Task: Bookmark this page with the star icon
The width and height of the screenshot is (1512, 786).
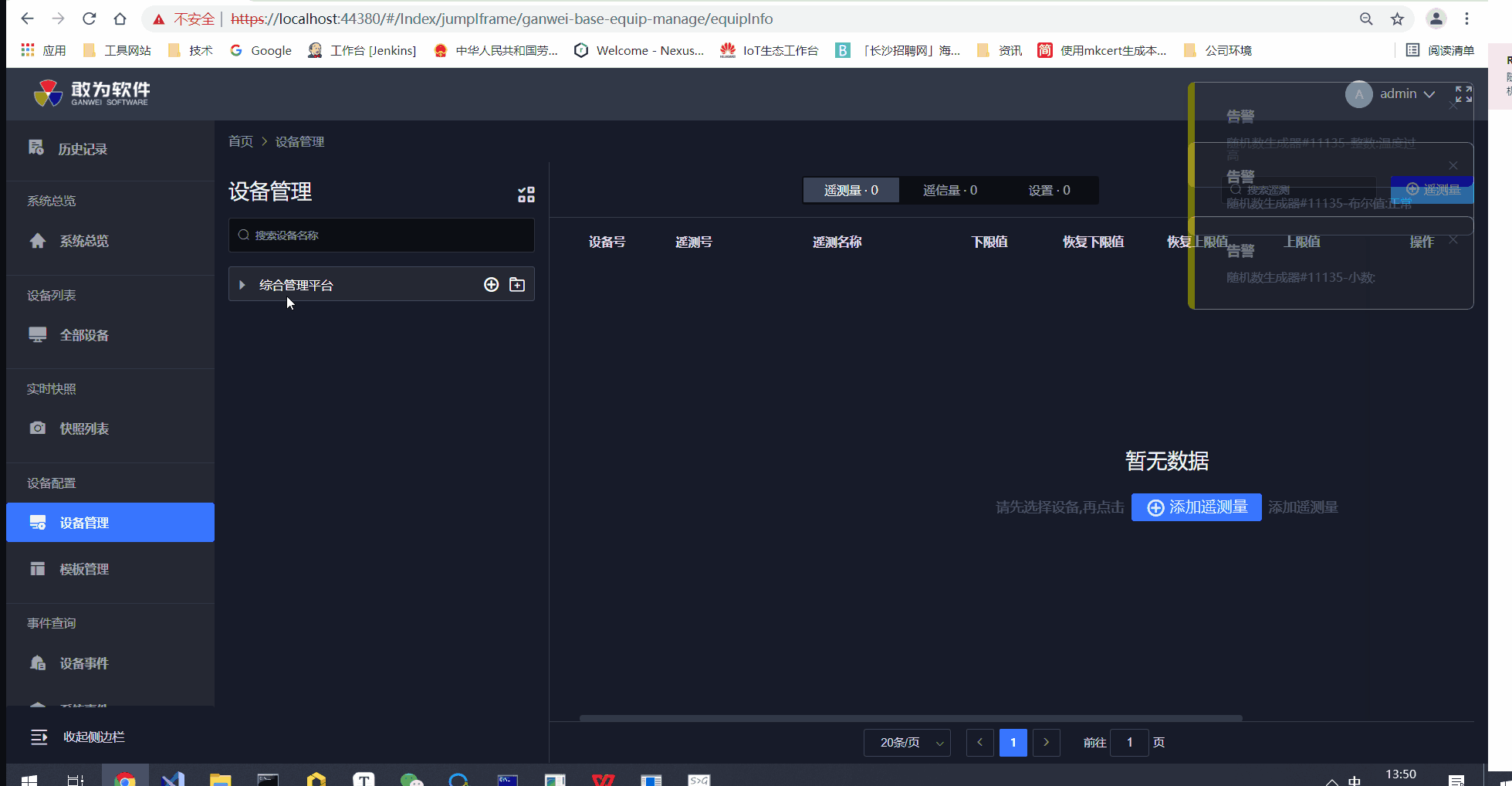Action: pos(1397,19)
